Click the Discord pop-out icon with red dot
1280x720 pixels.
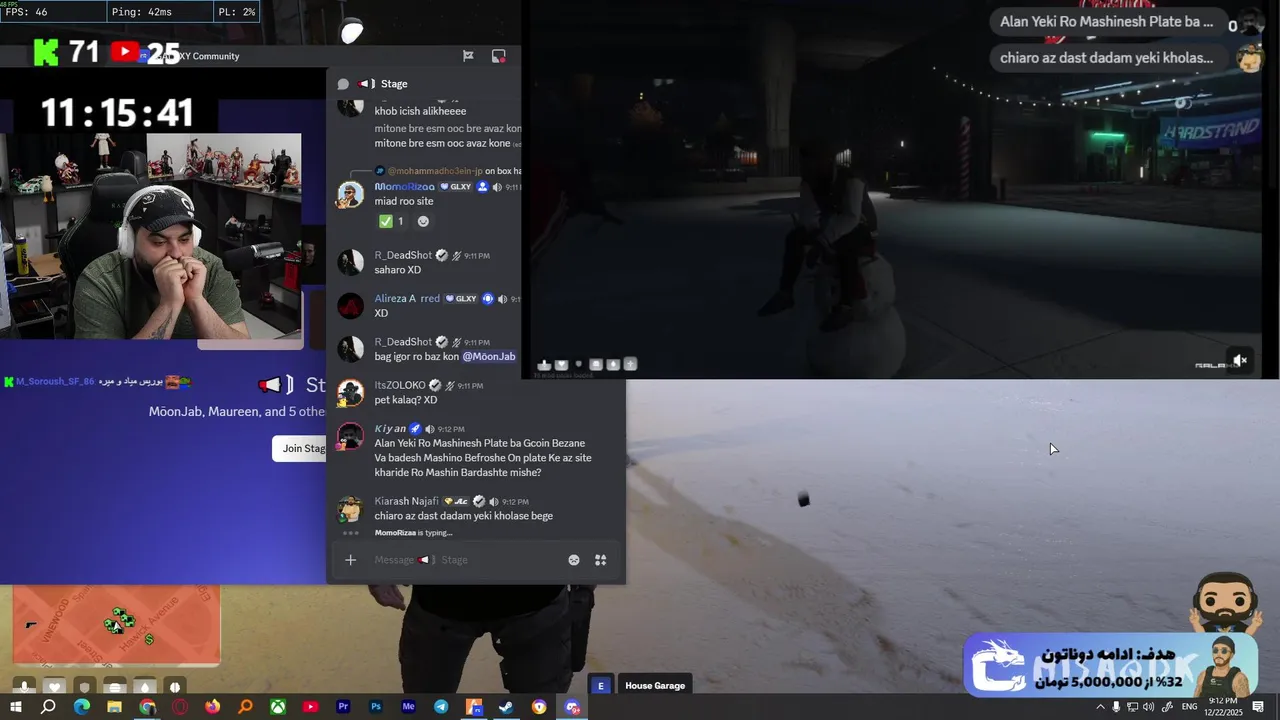(x=498, y=56)
